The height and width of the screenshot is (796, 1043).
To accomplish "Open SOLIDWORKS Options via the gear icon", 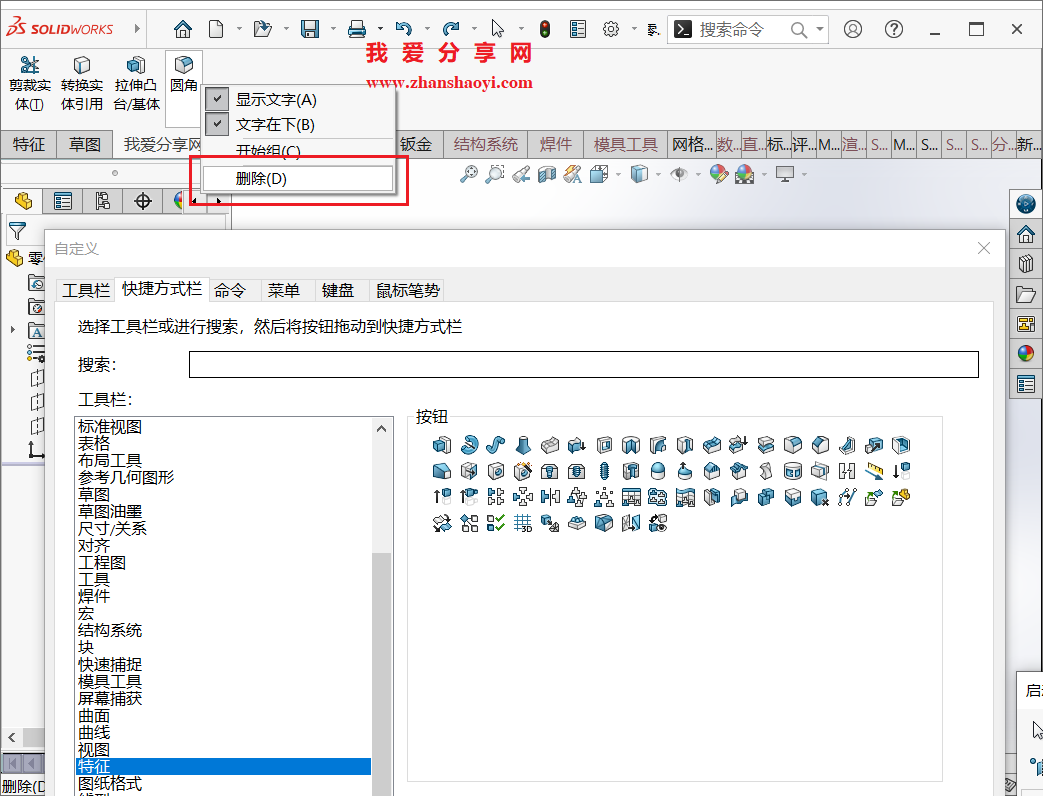I will pyautogui.click(x=610, y=28).
